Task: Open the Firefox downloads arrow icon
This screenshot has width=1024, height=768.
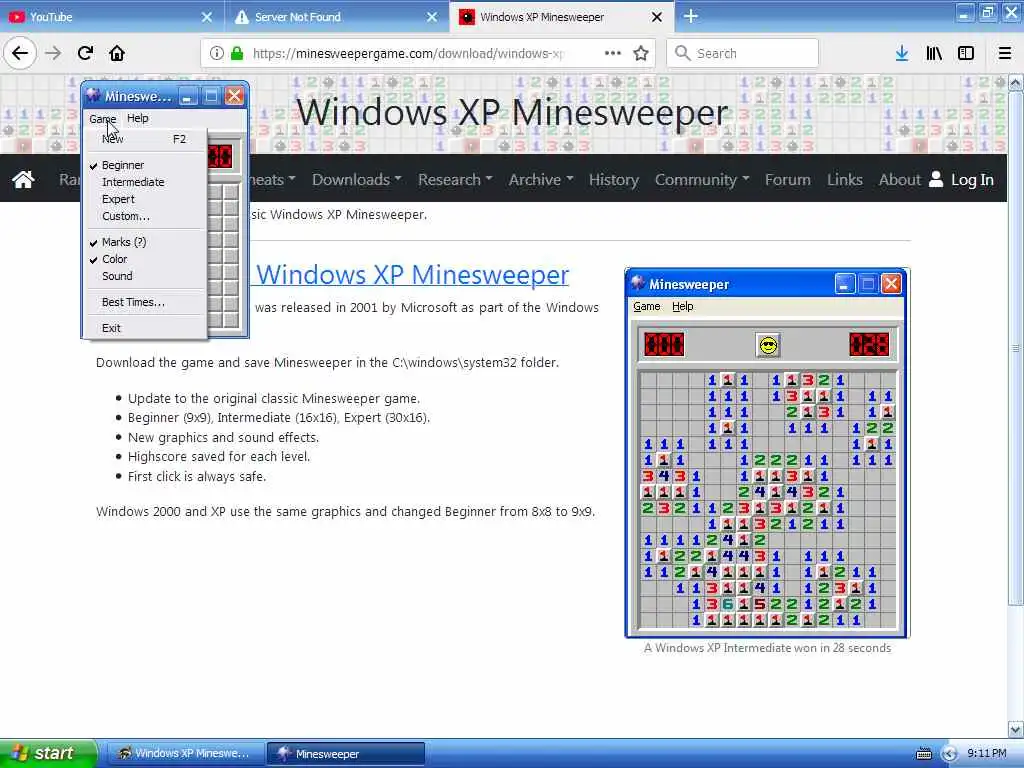Action: pos(902,54)
